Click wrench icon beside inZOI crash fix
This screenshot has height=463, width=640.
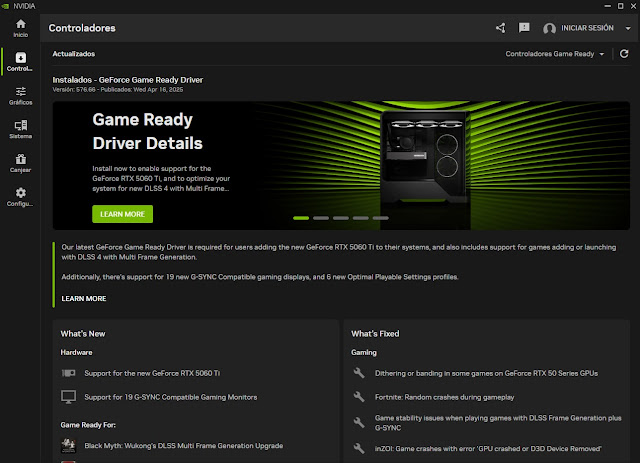coord(359,448)
